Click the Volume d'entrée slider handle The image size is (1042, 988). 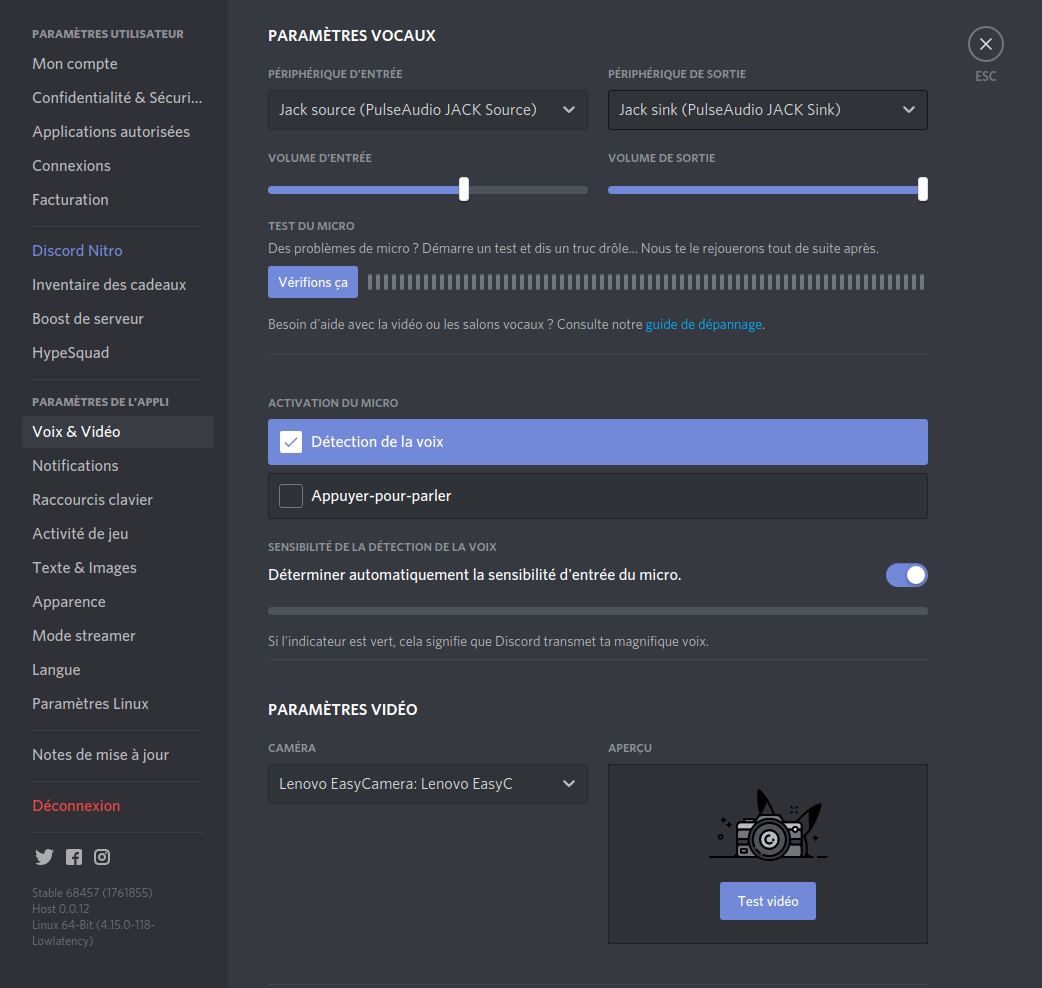464,189
